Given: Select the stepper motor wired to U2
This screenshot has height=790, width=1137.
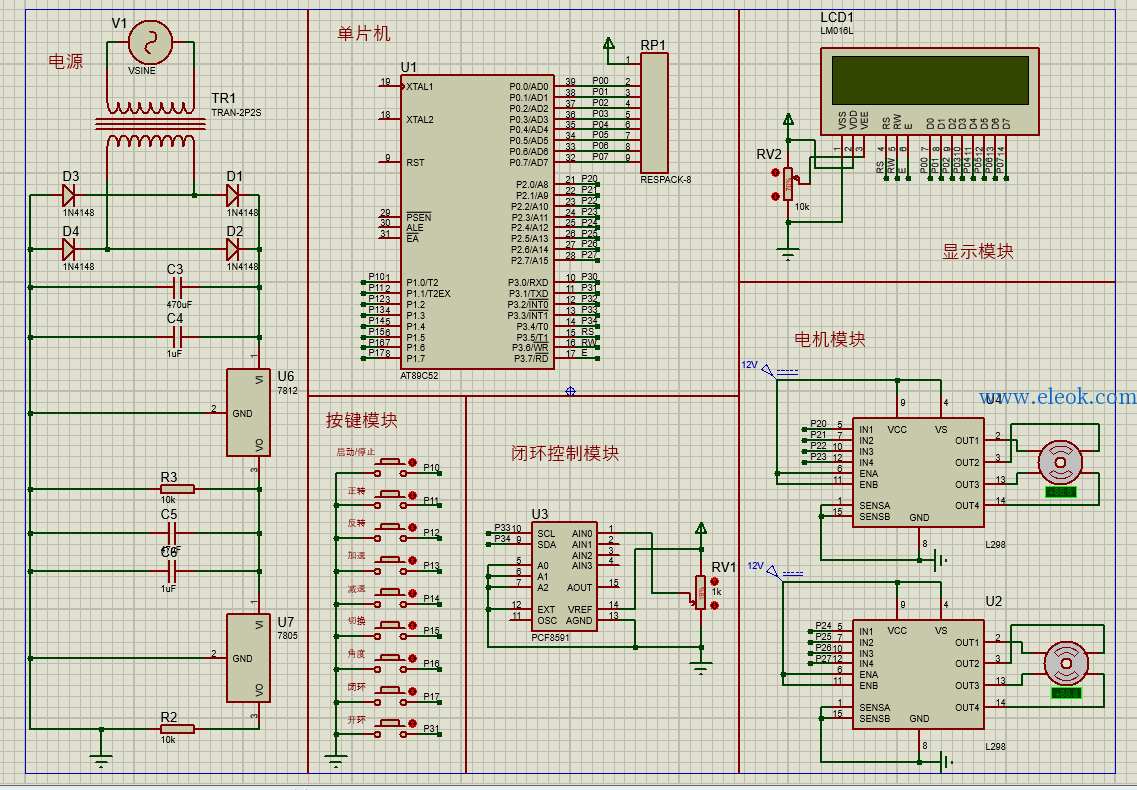Looking at the screenshot, I should coord(1066,664).
